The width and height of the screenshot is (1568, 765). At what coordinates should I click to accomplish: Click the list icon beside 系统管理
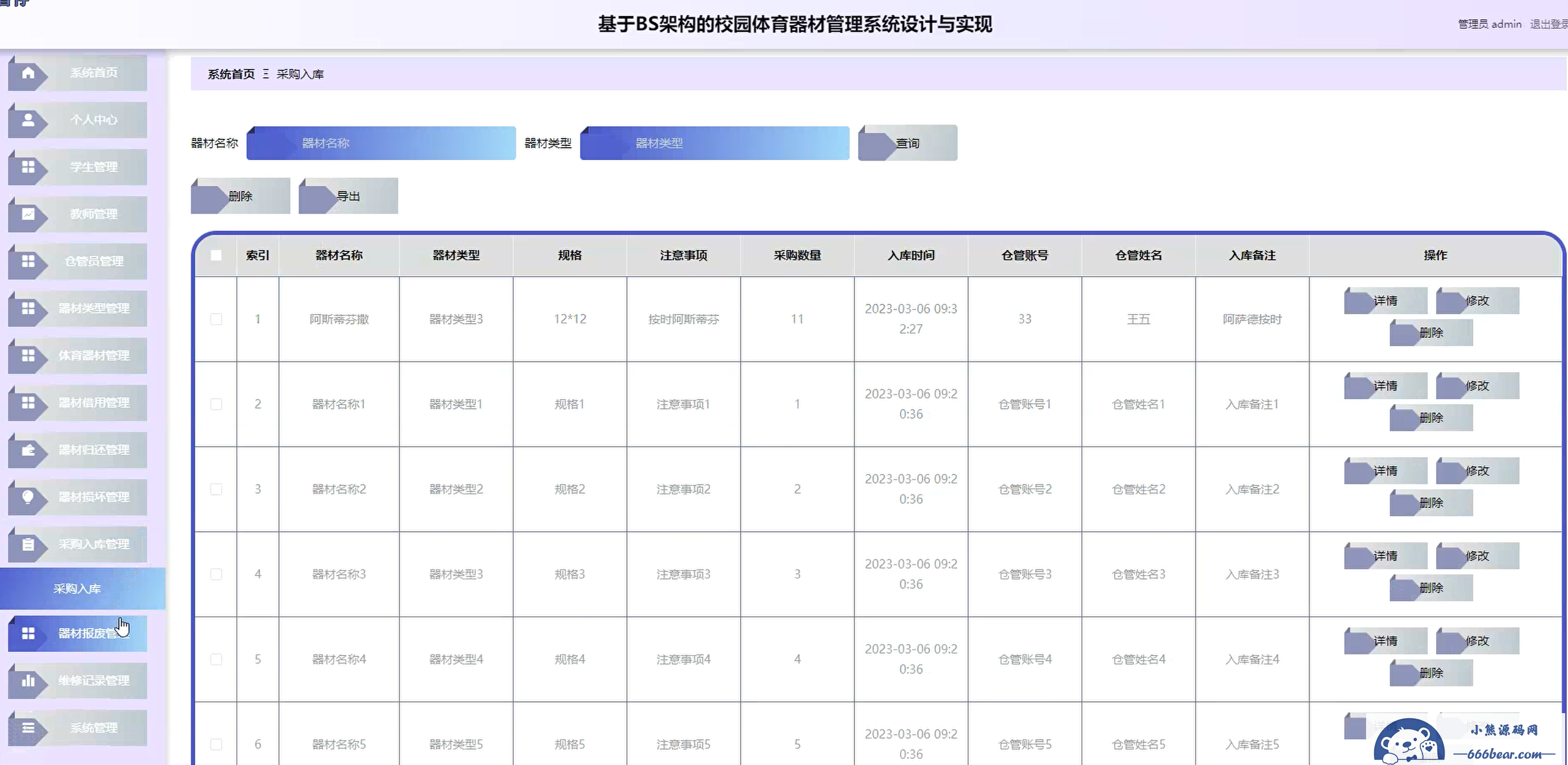point(28,728)
